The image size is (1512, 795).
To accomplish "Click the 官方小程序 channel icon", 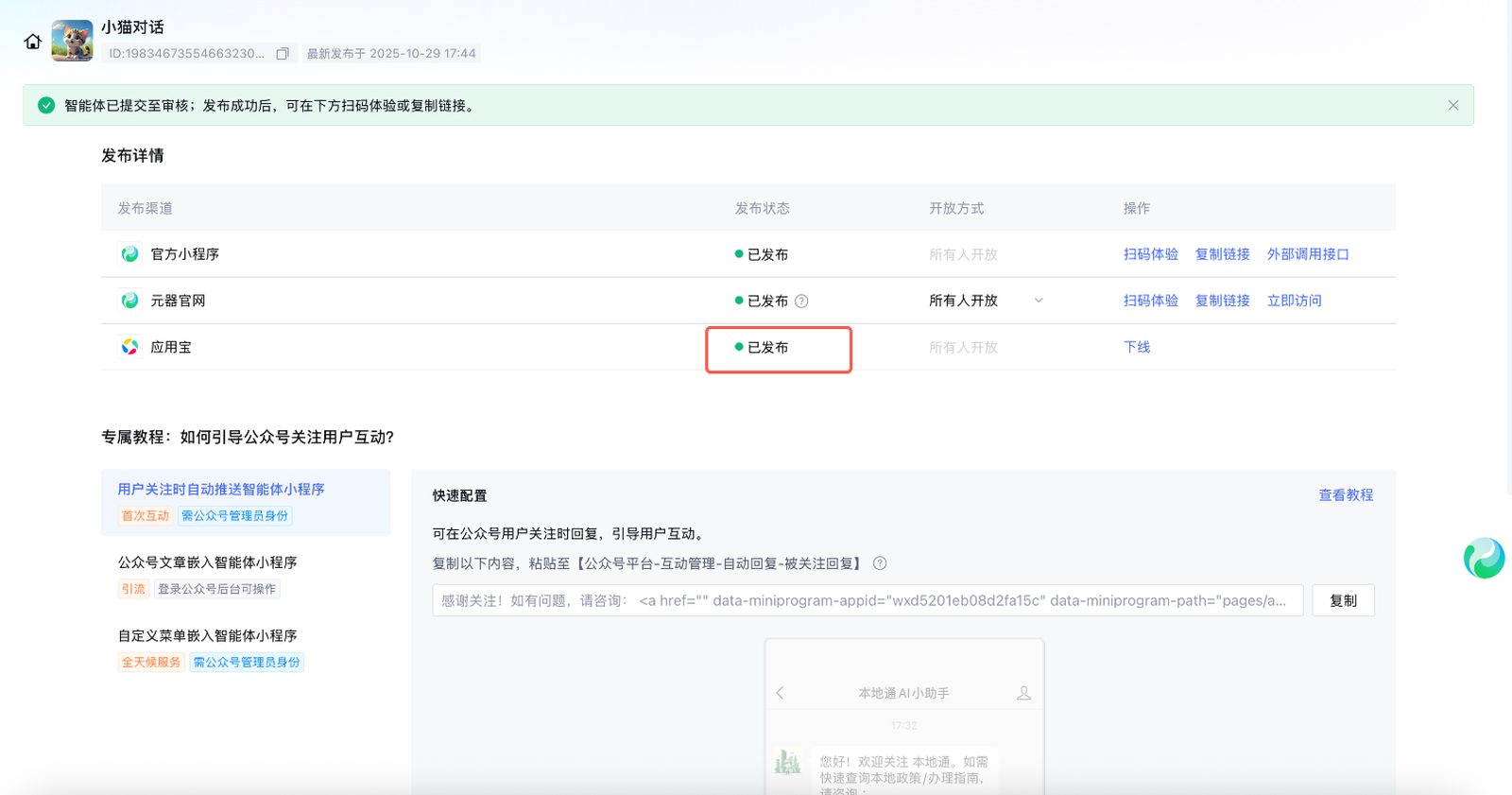I will [x=130, y=254].
